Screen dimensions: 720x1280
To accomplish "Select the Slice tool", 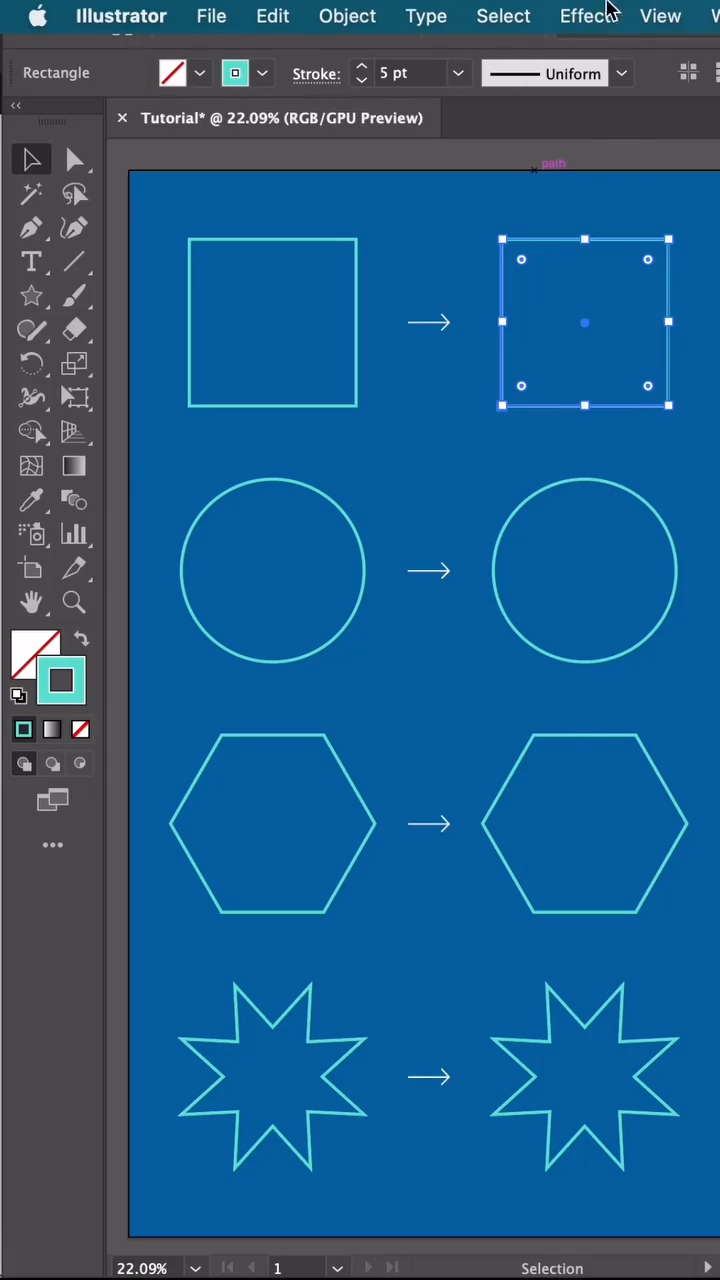I will [74, 568].
